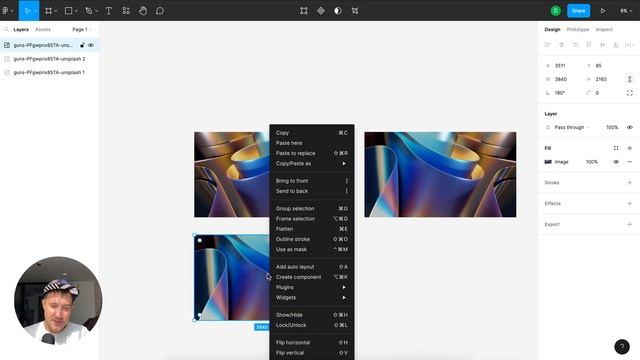Select layer guns-PFgwpnx8STA-unsplash 2

tap(49, 59)
